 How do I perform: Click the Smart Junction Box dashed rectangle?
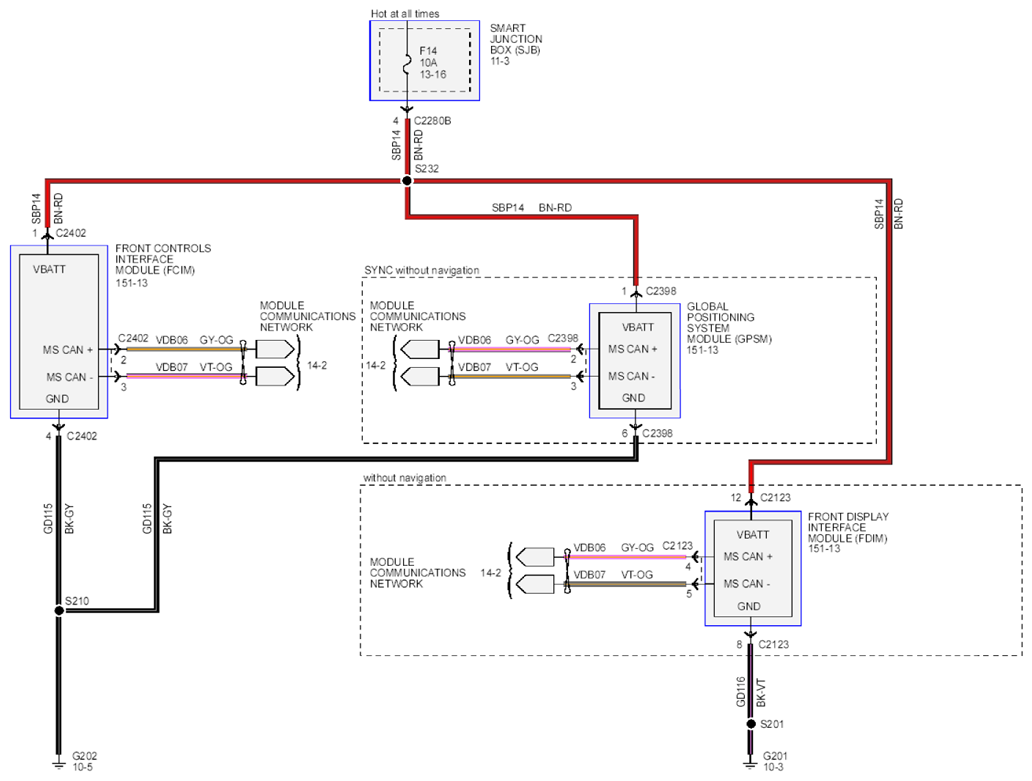425,60
